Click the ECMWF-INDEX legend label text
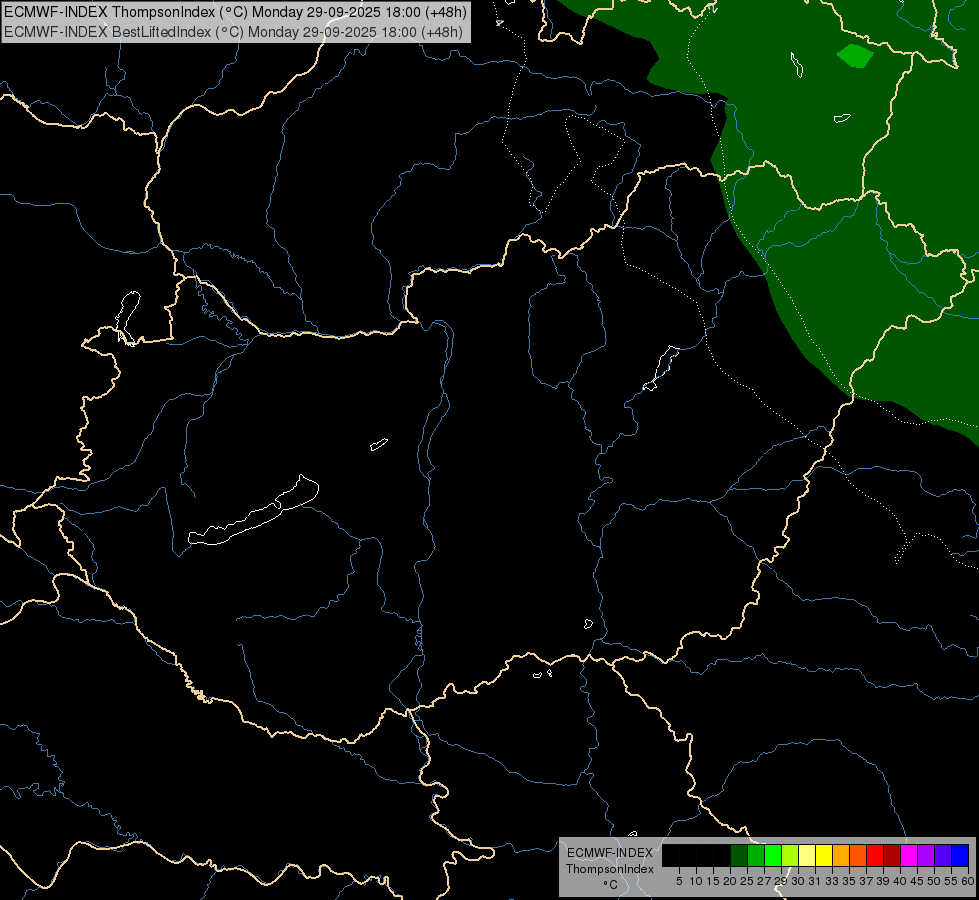The height and width of the screenshot is (900, 979). tap(609, 853)
